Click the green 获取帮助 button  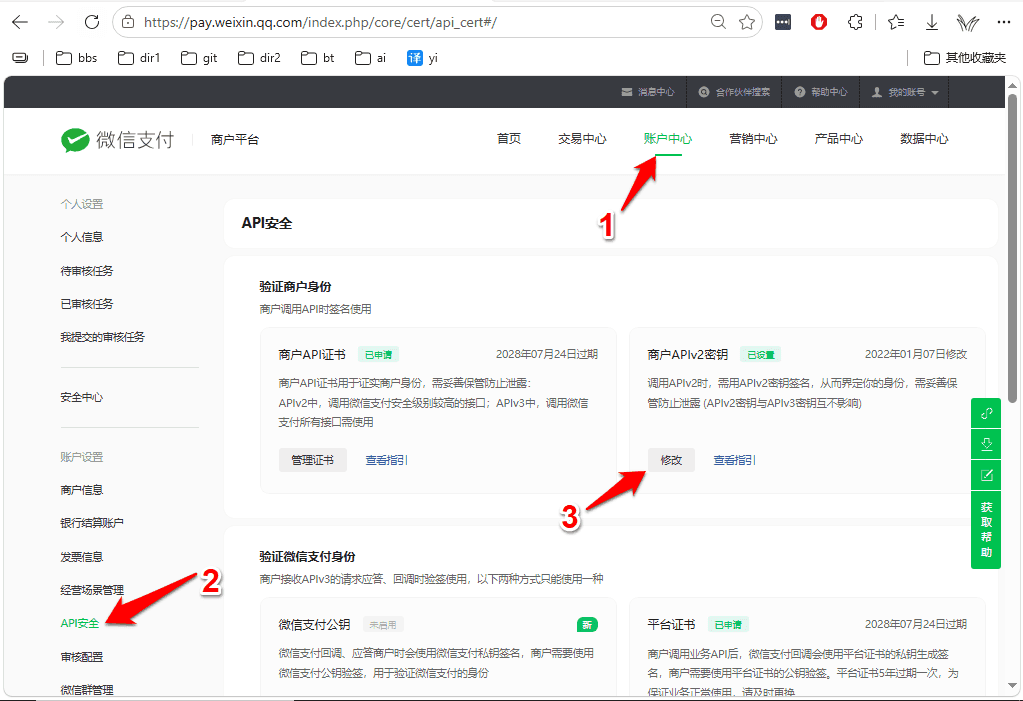pyautogui.click(x=986, y=531)
